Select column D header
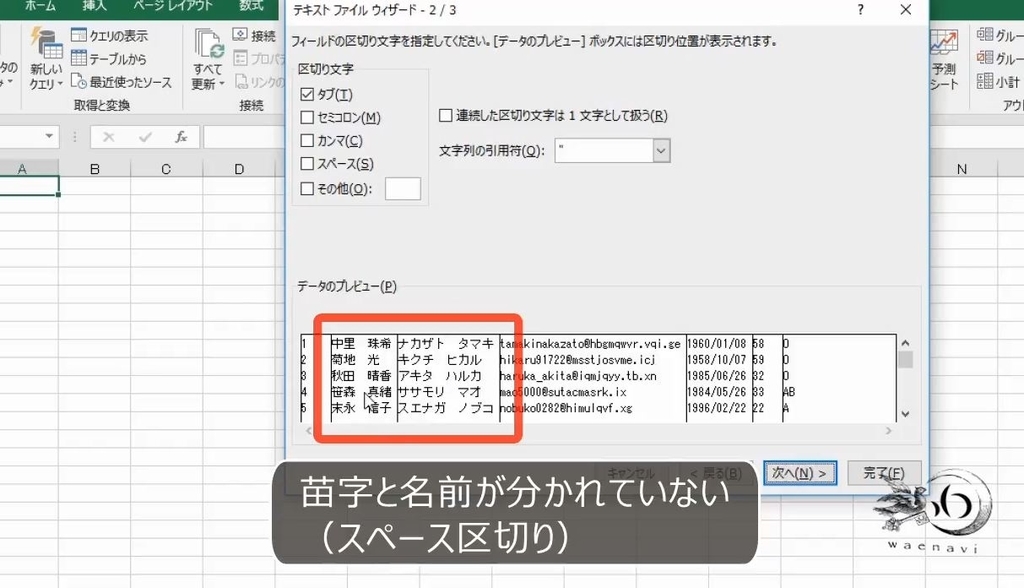This screenshot has height=588, width=1024. point(239,169)
